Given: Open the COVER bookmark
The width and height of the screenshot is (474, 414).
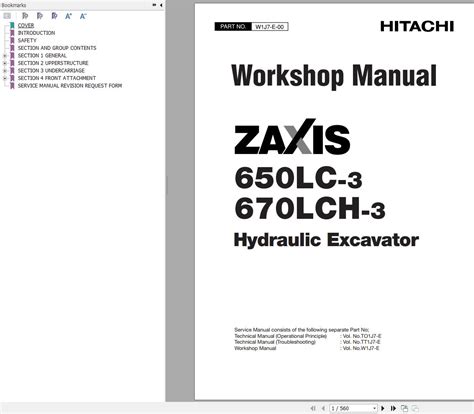Looking at the screenshot, I should 26,25.
